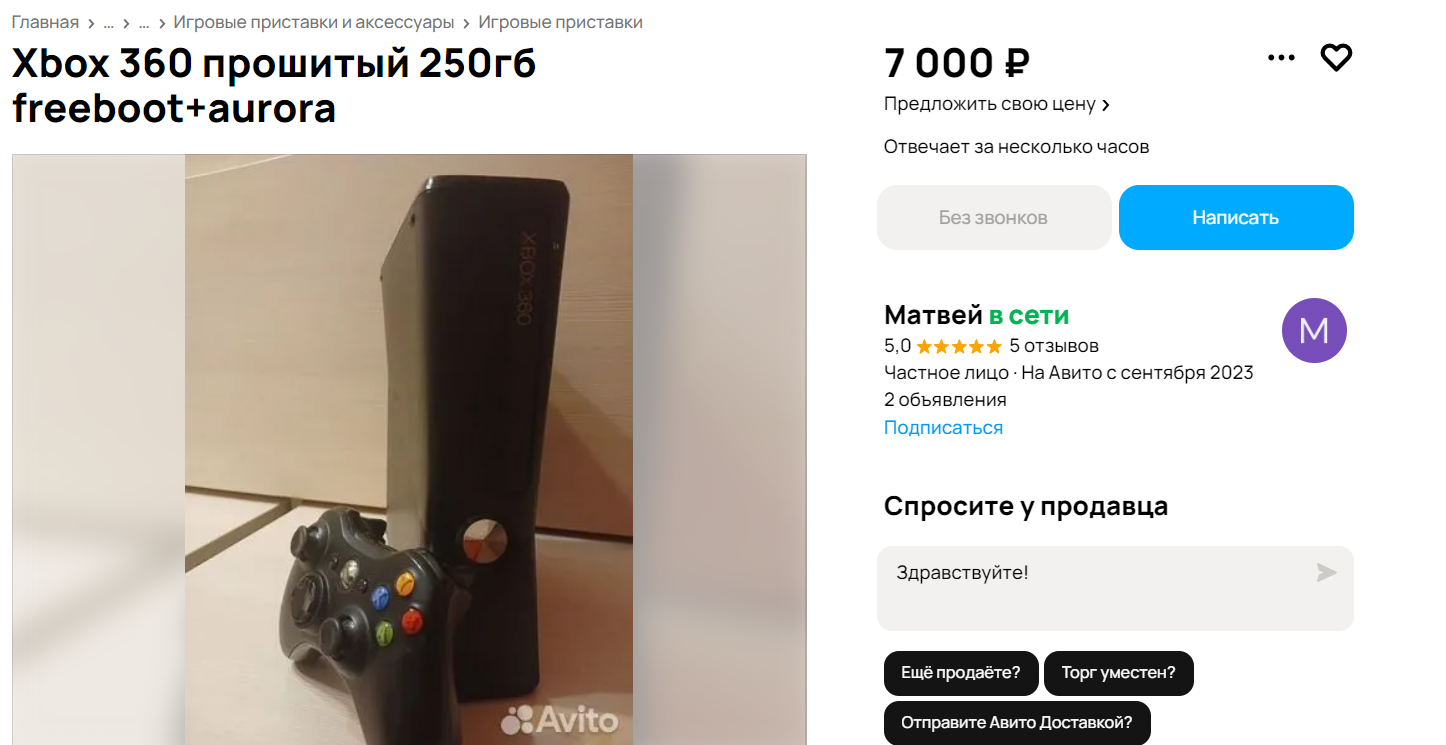Go to 'Главная' breadcrumb
Screen dimensions: 1446x745
click(45, 22)
